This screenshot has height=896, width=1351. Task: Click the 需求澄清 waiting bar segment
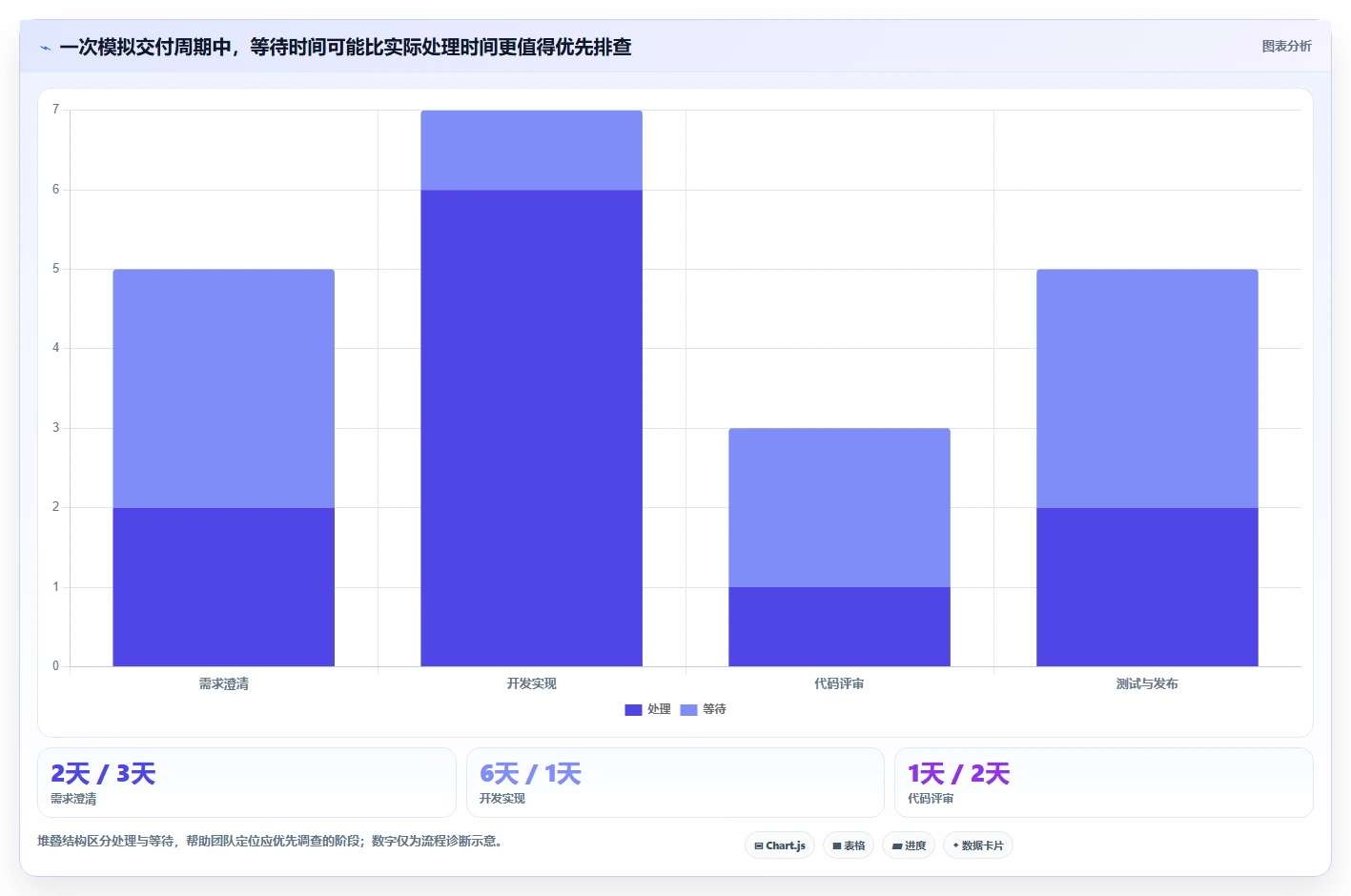tap(224, 389)
